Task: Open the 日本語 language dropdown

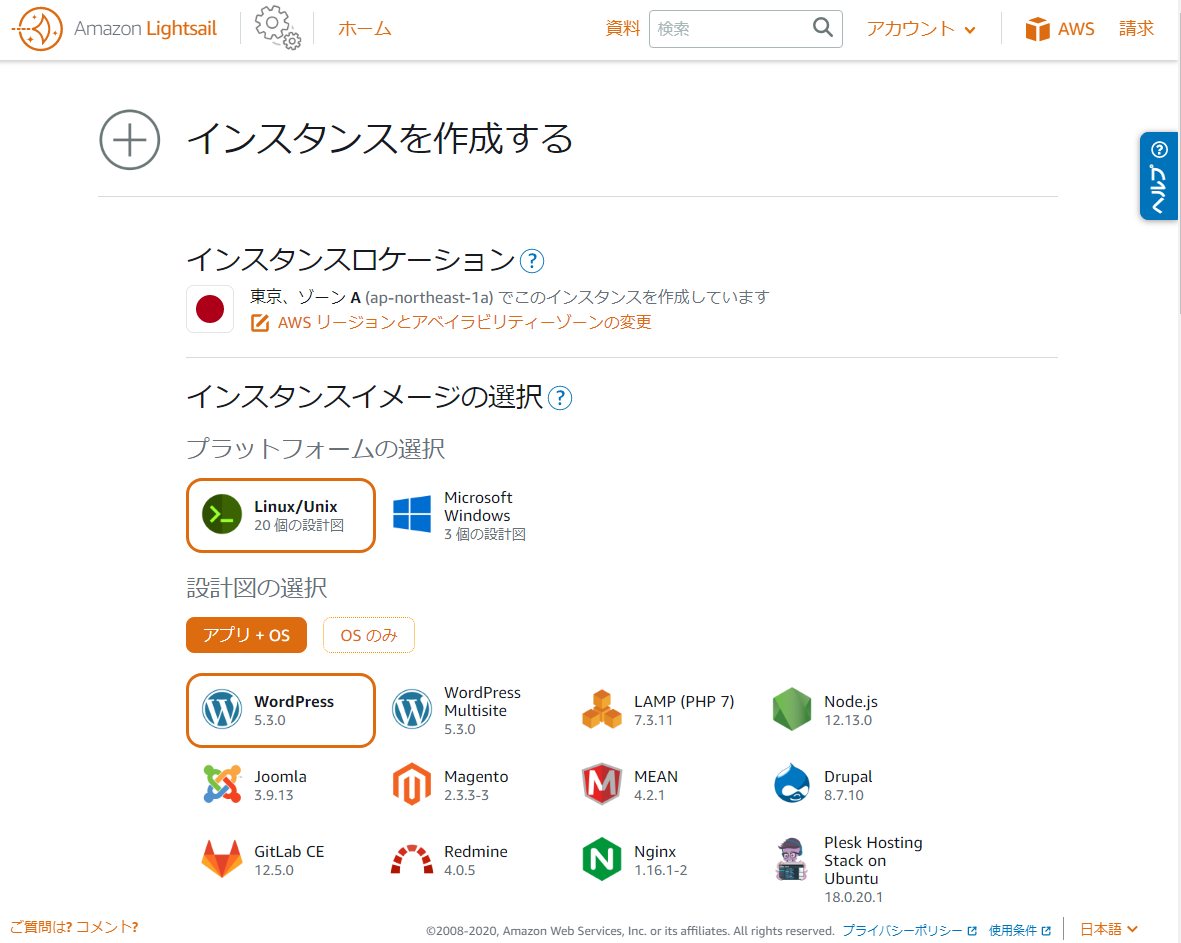Action: (1109, 929)
